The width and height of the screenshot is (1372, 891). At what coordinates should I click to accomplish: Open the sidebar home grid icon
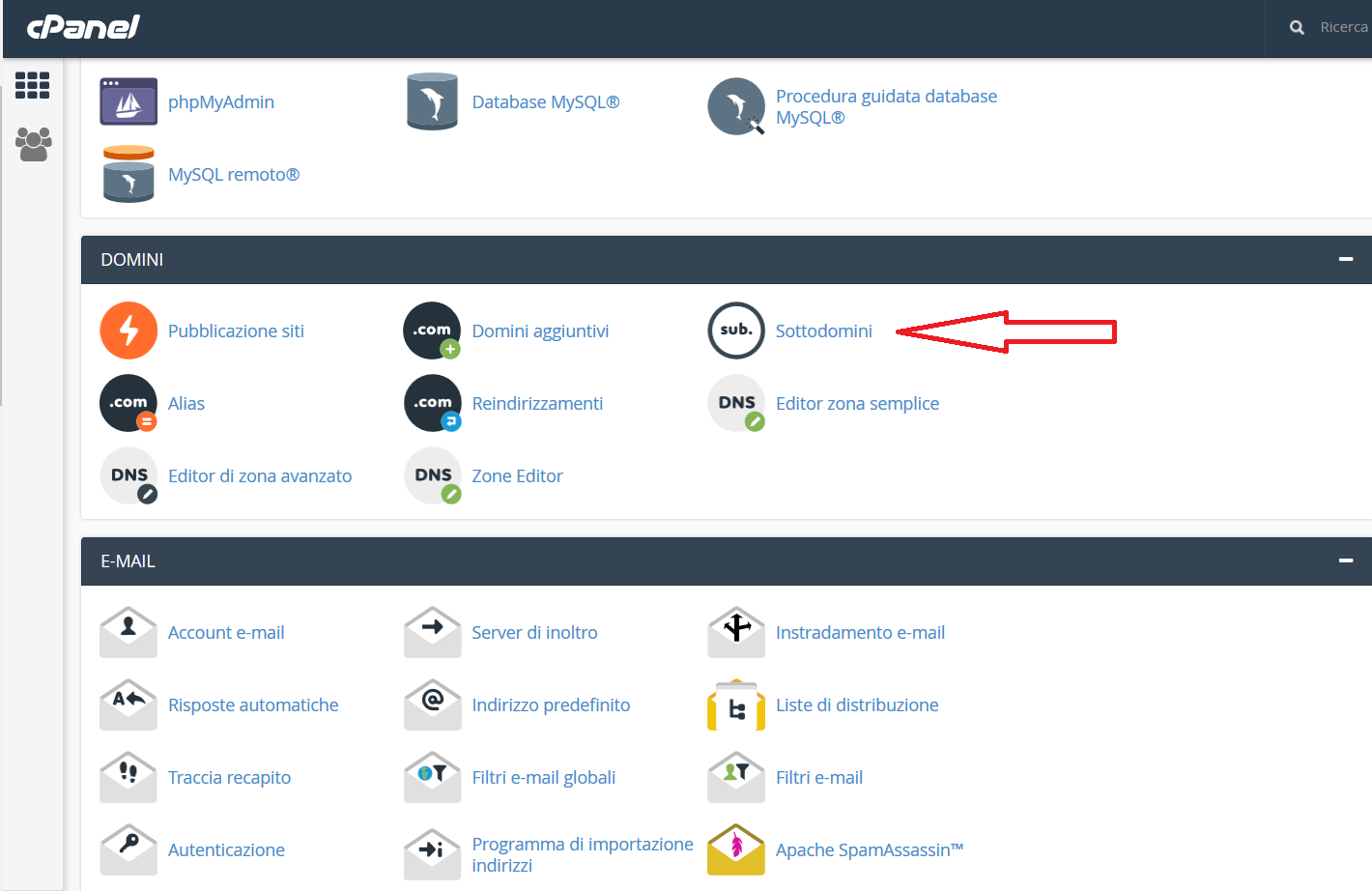(32, 86)
